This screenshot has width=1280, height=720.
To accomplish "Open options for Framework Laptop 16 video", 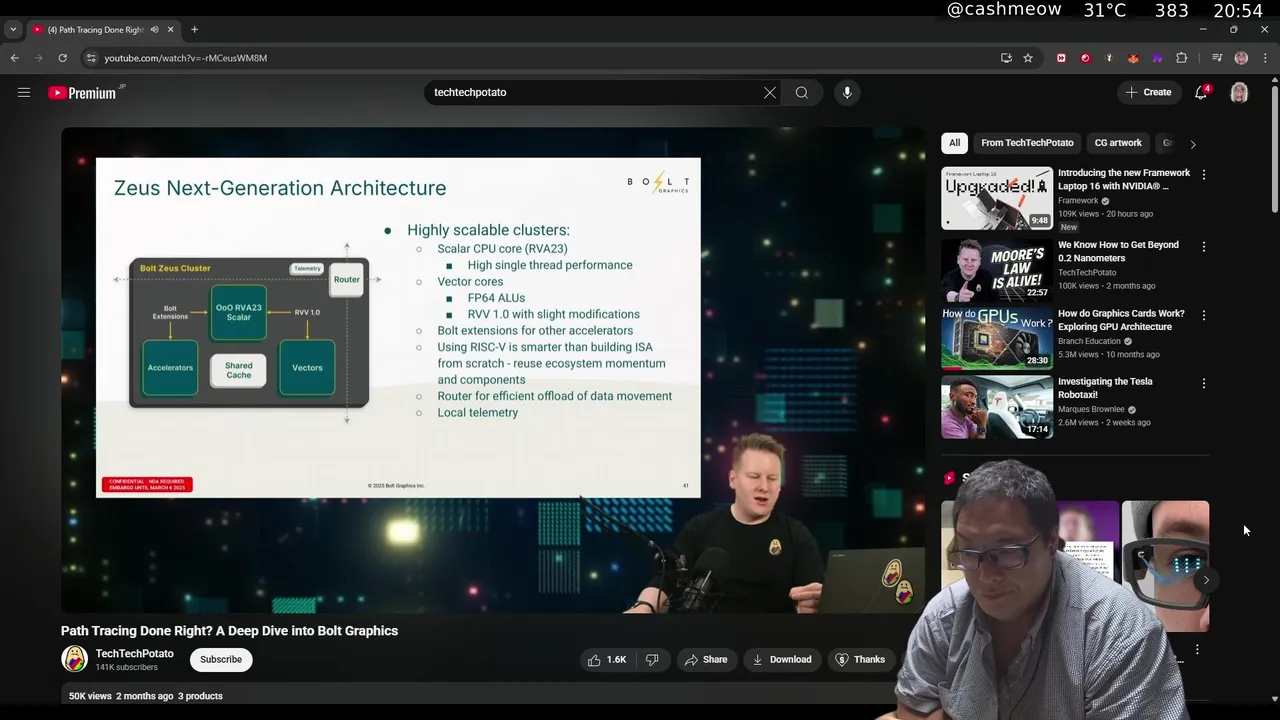I will coord(1203,174).
